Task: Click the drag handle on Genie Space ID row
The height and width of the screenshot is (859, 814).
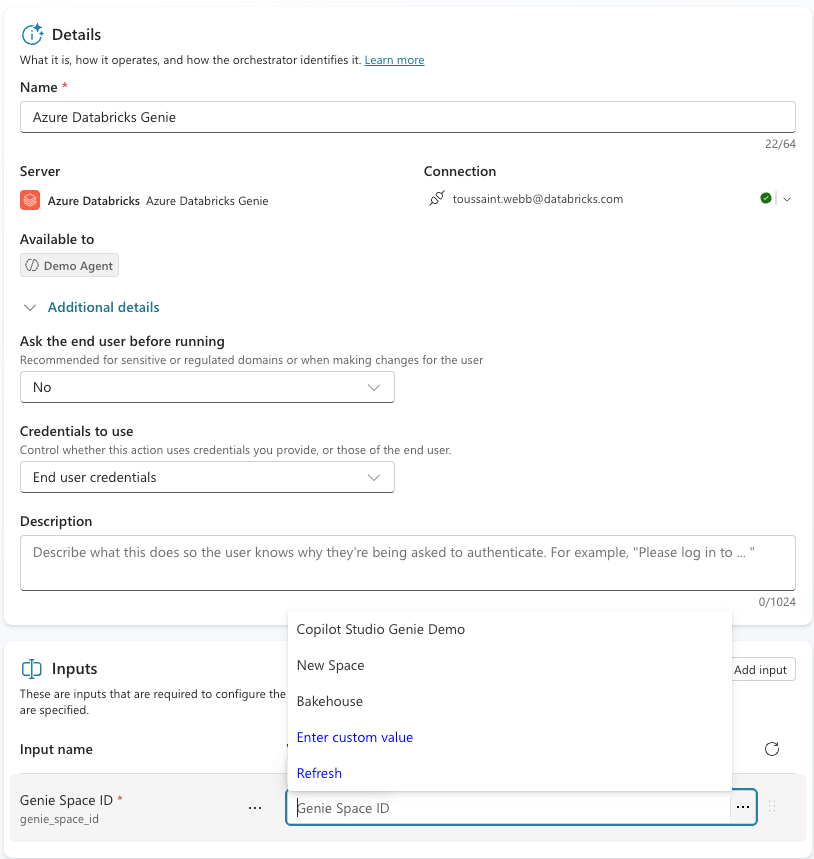Action: coord(772,807)
